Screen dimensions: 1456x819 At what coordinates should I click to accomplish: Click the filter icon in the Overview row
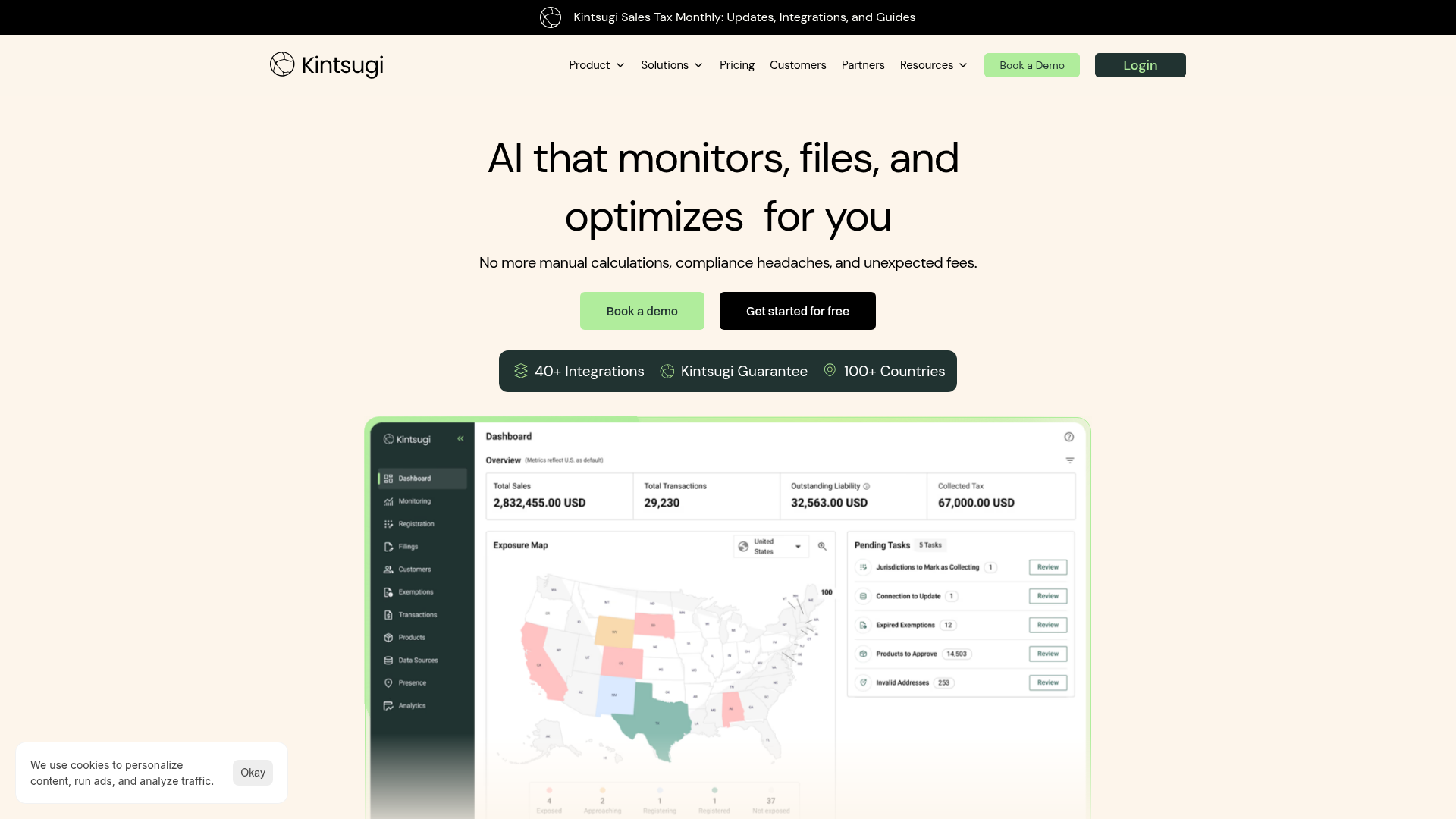point(1070,460)
